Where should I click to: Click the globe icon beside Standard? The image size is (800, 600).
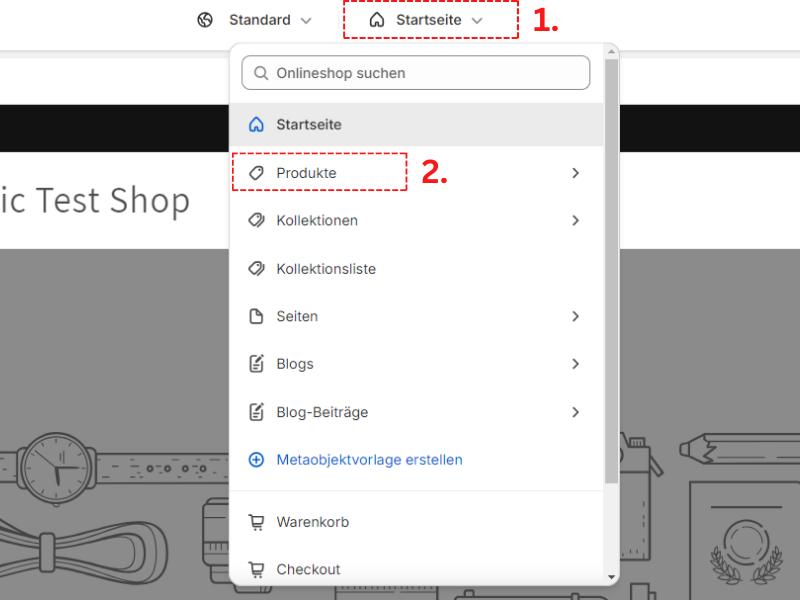pos(205,19)
